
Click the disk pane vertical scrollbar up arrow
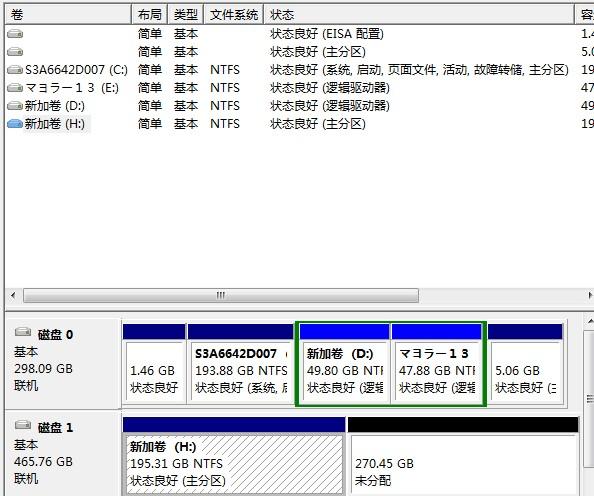click(589, 322)
